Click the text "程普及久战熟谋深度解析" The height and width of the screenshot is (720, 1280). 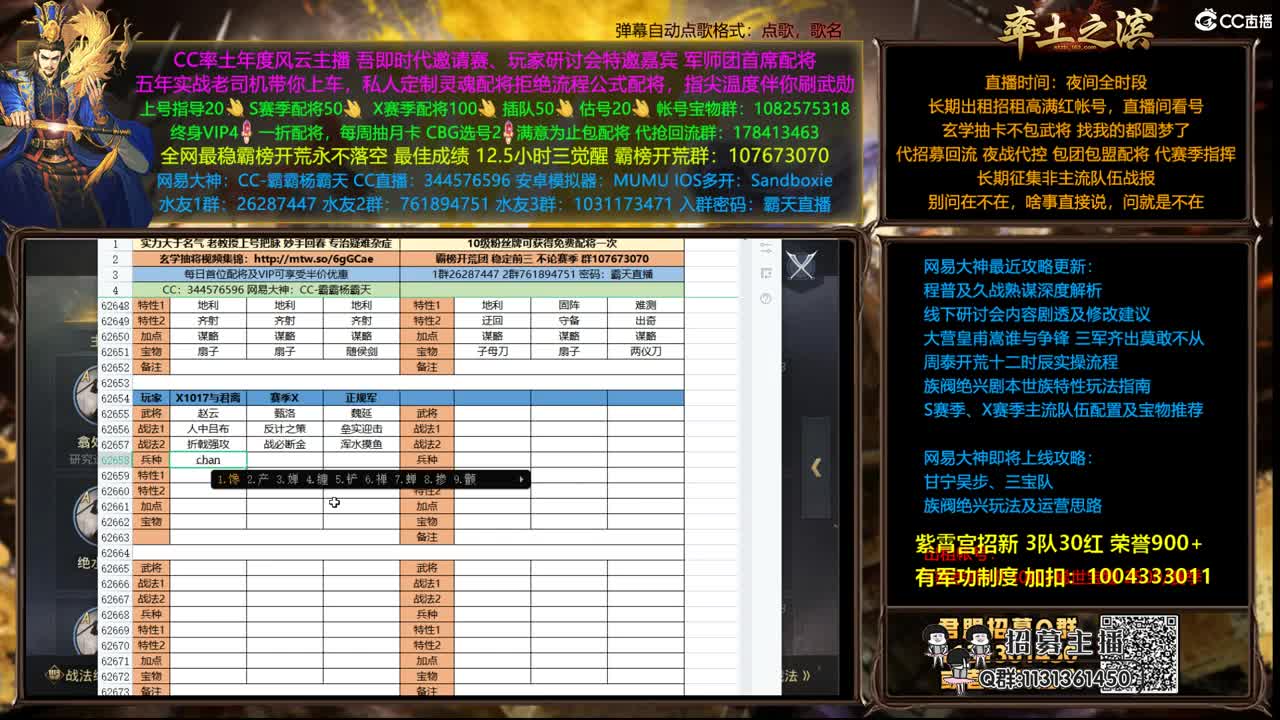(1013, 290)
